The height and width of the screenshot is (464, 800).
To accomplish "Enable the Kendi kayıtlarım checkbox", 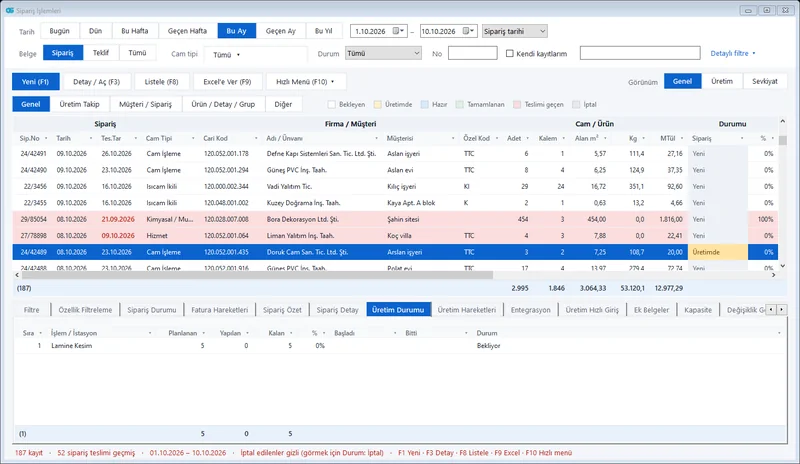I will tap(510, 53).
